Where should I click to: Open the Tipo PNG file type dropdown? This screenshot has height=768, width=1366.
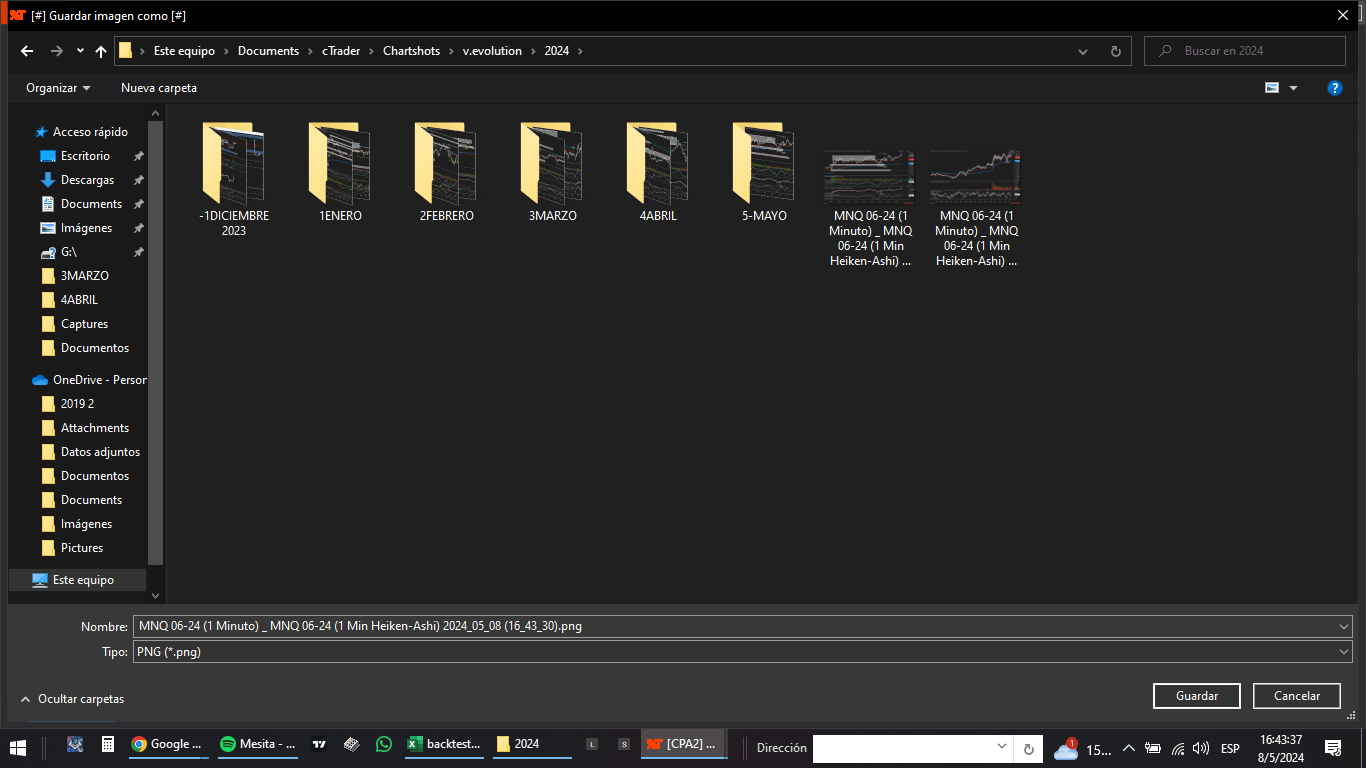pos(741,651)
